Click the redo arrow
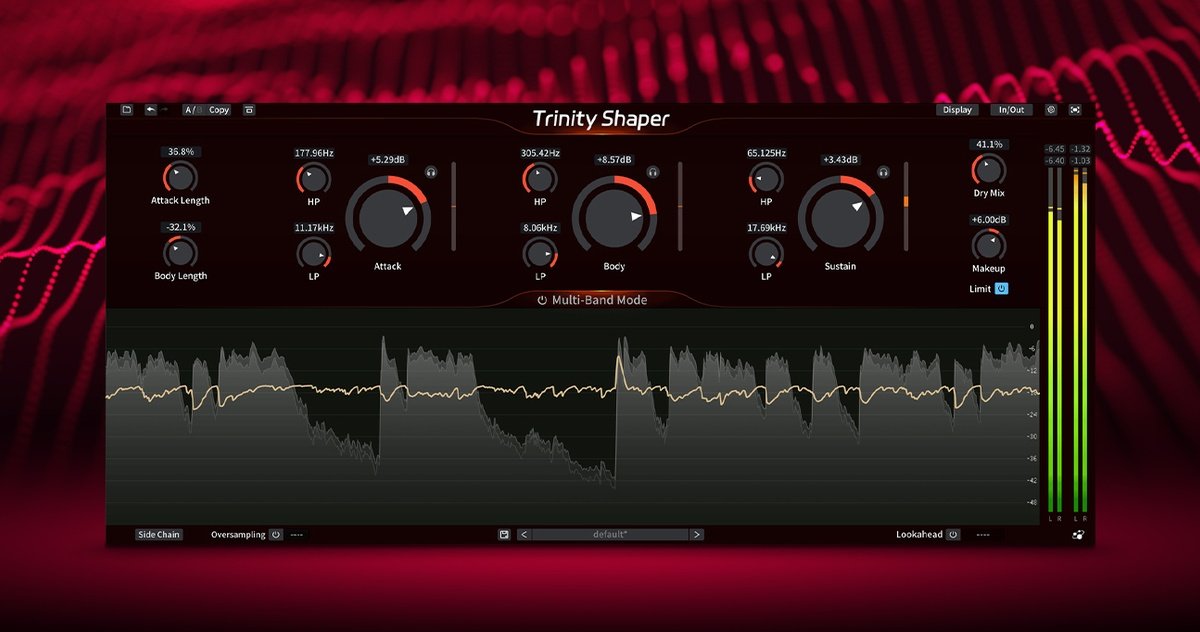 tap(164, 110)
